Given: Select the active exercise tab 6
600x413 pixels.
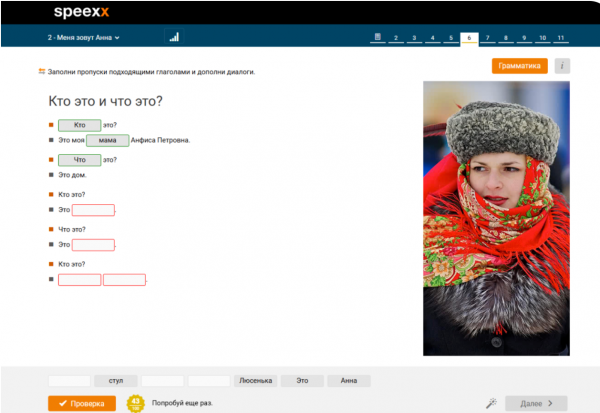Looking at the screenshot, I should tap(469, 38).
